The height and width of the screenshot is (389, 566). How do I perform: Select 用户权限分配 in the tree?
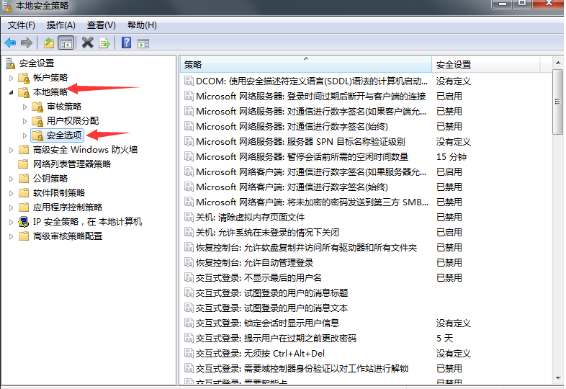73,121
